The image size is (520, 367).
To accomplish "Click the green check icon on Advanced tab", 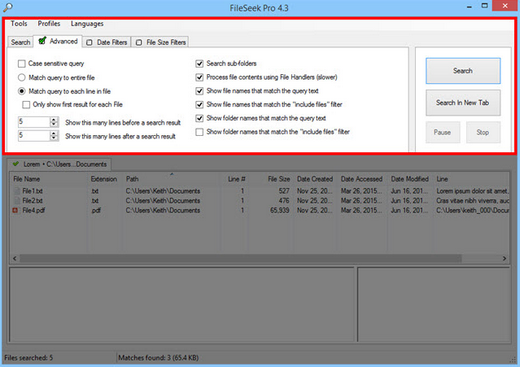I will [42, 41].
